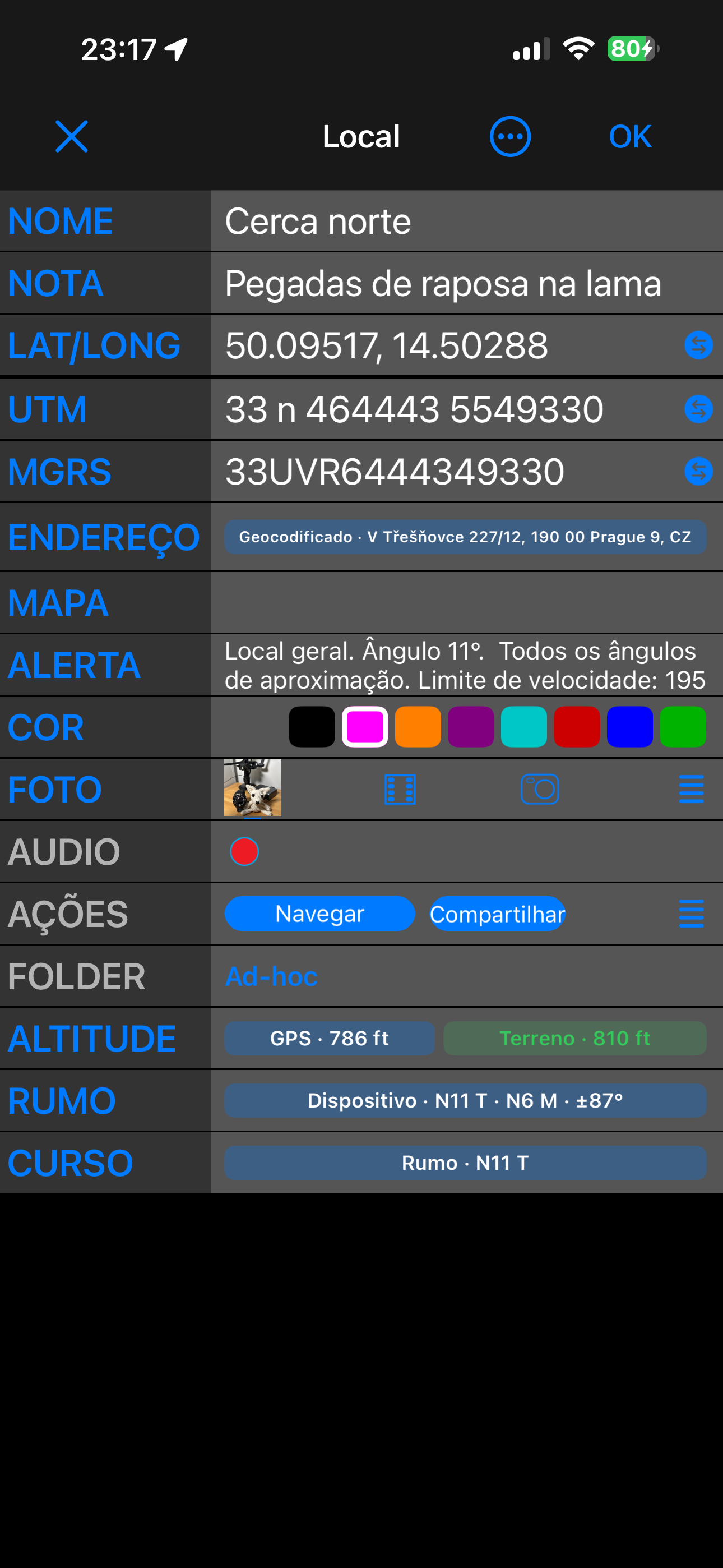Viewport: 723px width, 1568px height.
Task: Open the more options ellipsis menu
Action: point(510,136)
